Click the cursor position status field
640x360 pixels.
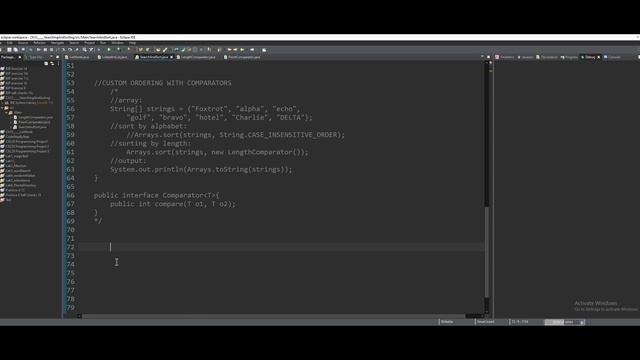520,322
